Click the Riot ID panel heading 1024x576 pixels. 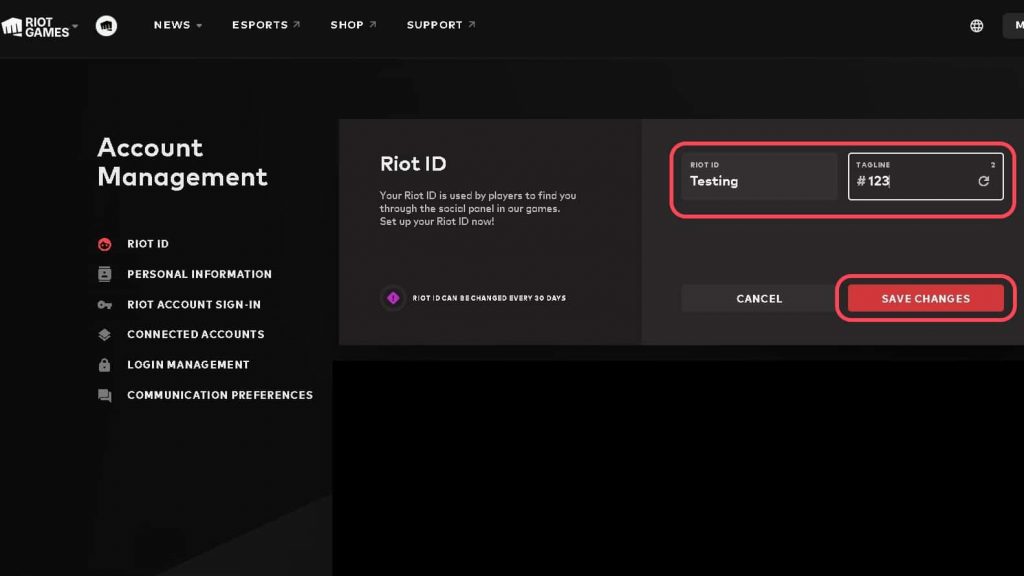413,164
